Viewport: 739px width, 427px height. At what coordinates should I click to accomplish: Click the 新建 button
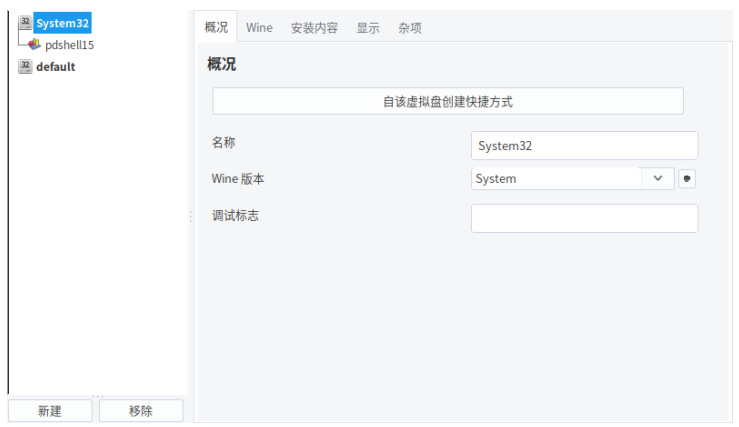click(50, 411)
